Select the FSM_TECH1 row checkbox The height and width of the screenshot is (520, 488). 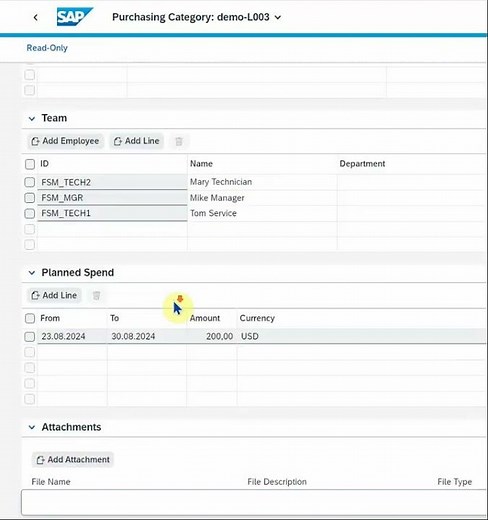[x=30, y=213]
